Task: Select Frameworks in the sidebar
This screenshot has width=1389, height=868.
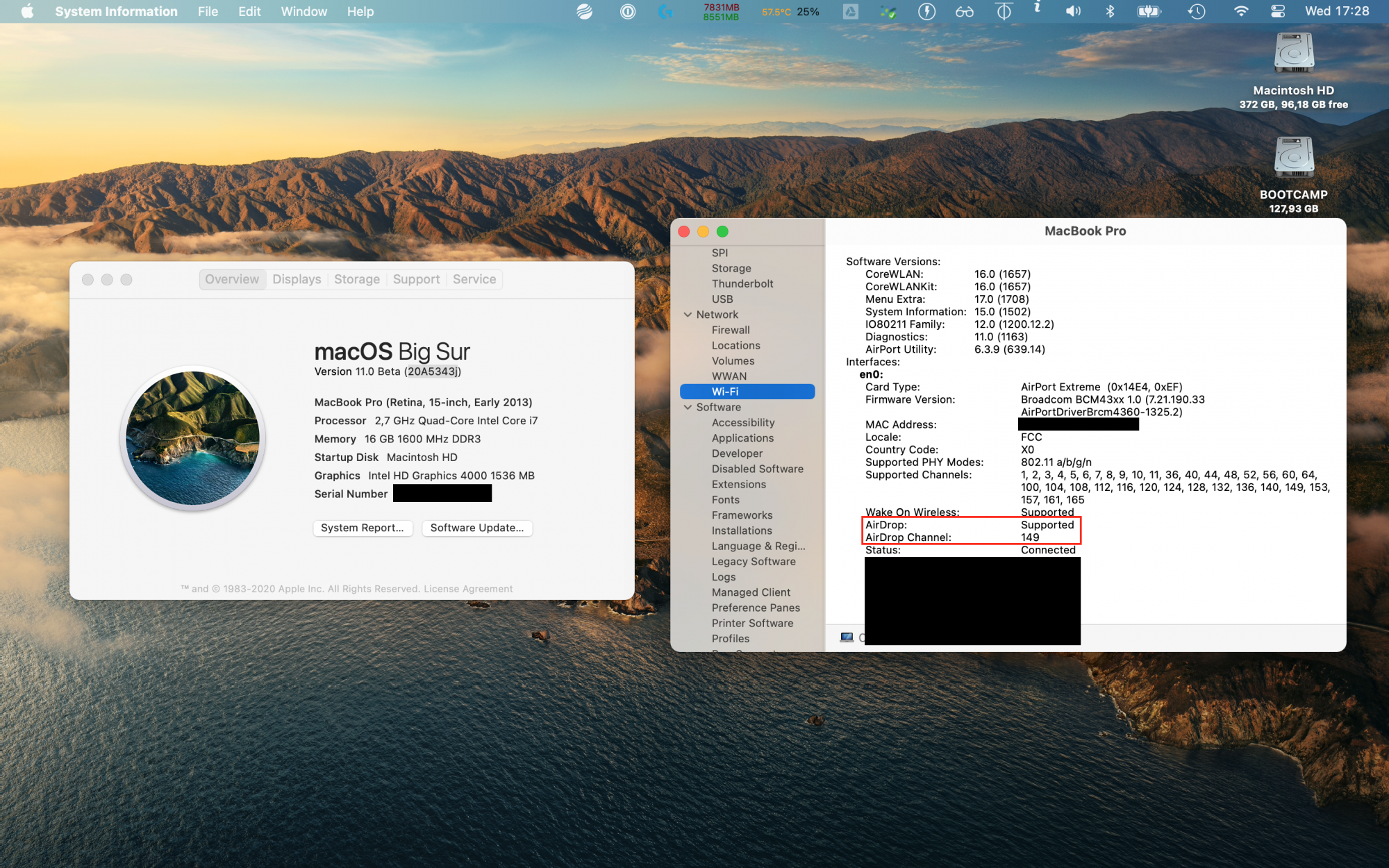Action: tap(742, 515)
